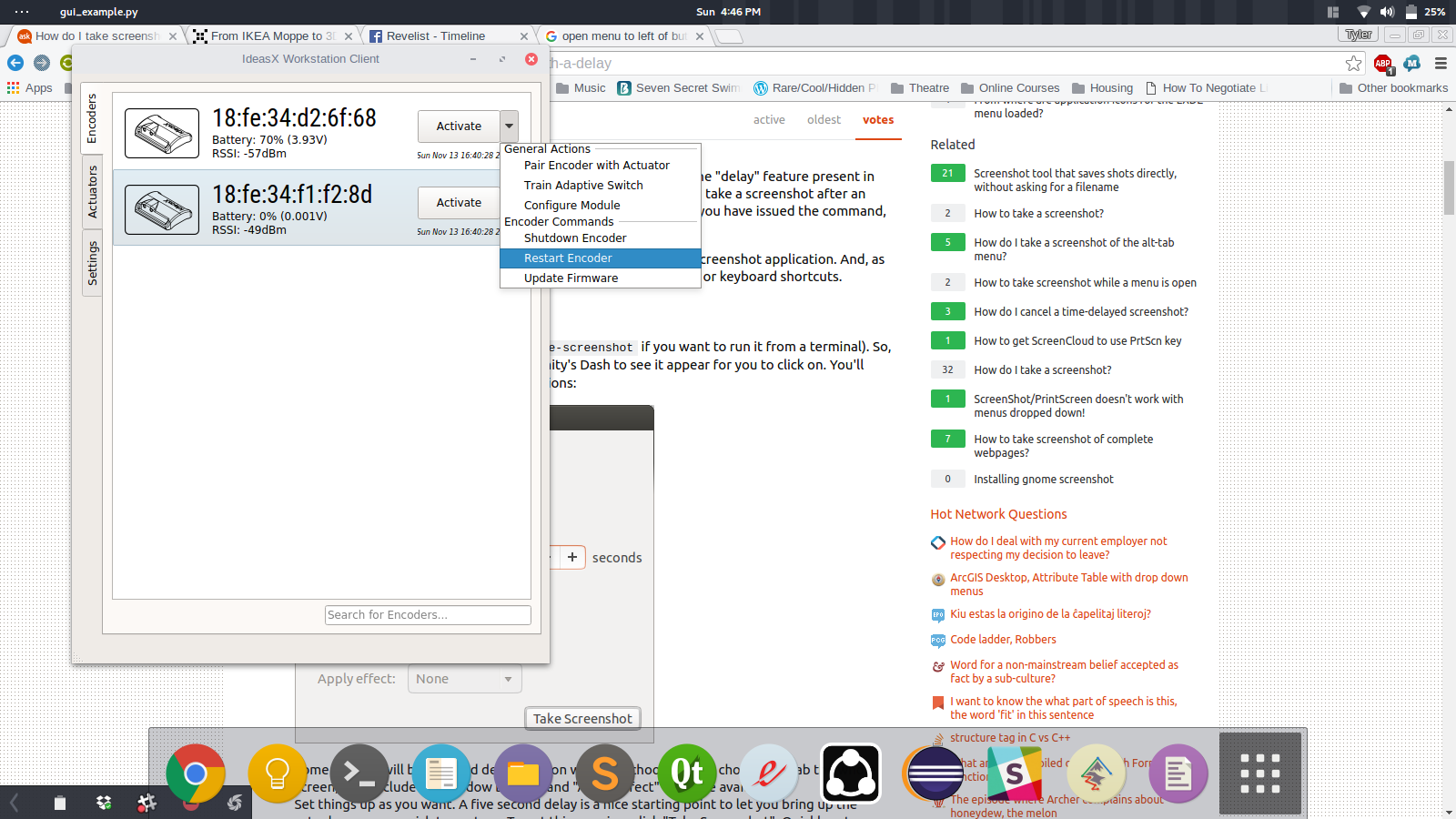Open the black three-circle share app in dock
This screenshot has width=1456, height=819.
851,773
